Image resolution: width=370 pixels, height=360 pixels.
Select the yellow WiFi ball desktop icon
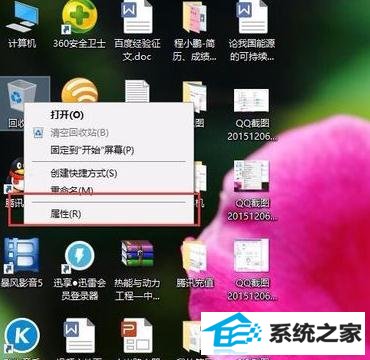80,91
